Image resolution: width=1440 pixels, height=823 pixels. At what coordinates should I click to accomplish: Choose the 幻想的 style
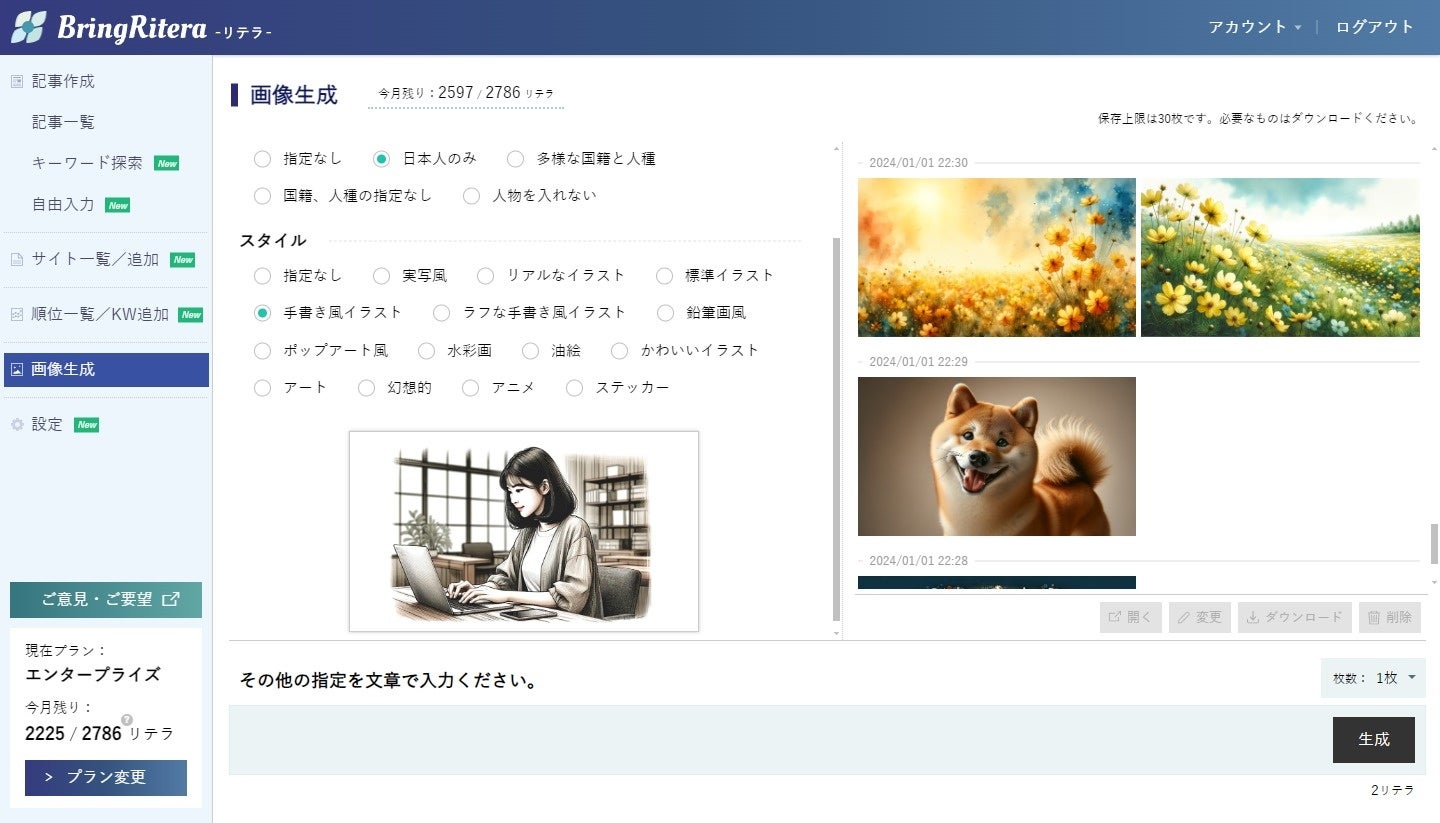(366, 388)
